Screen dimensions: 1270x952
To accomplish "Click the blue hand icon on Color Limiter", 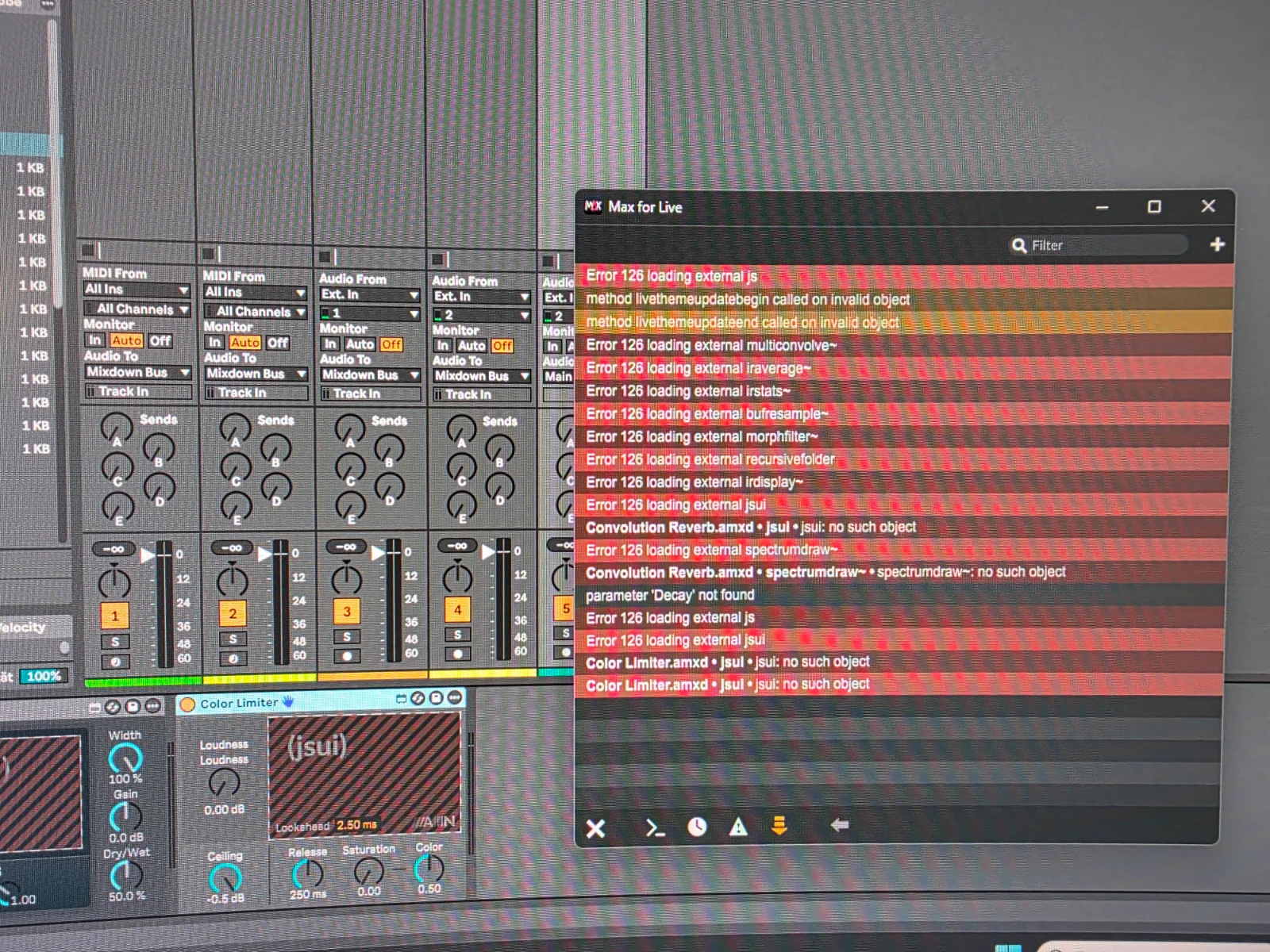I will pos(288,701).
